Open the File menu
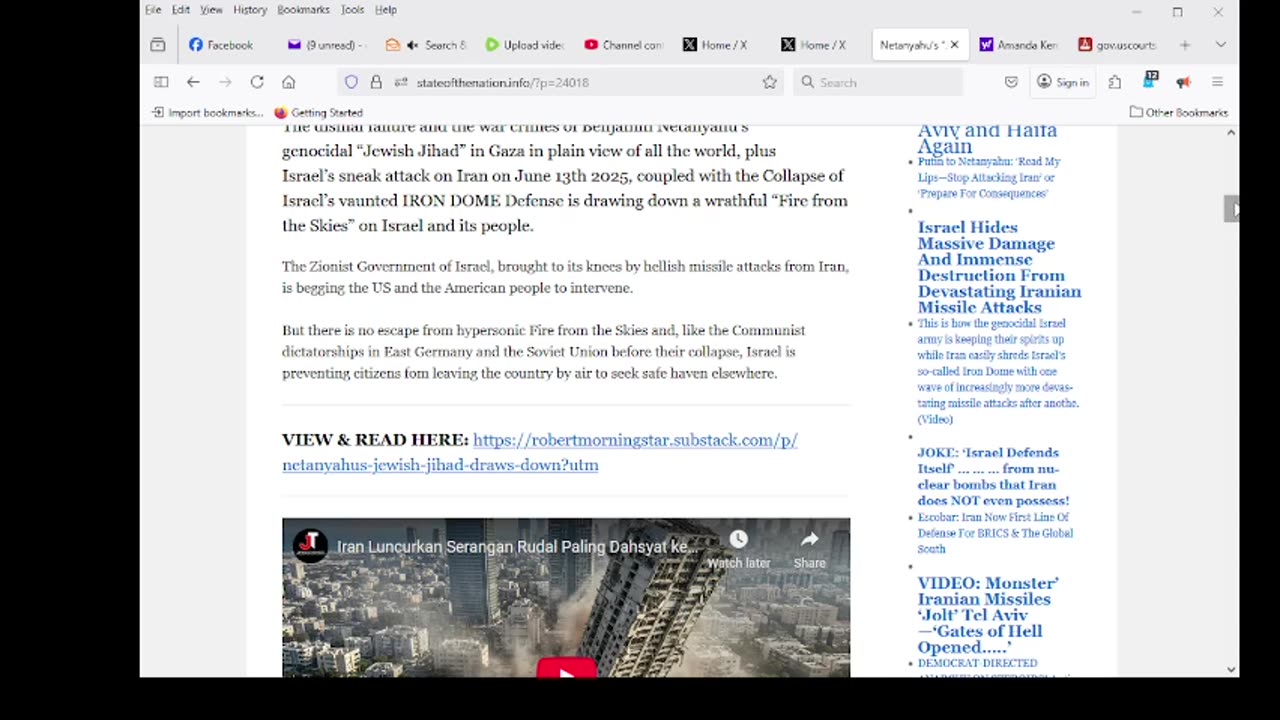Screen dimensions: 1280x720 coord(153,10)
